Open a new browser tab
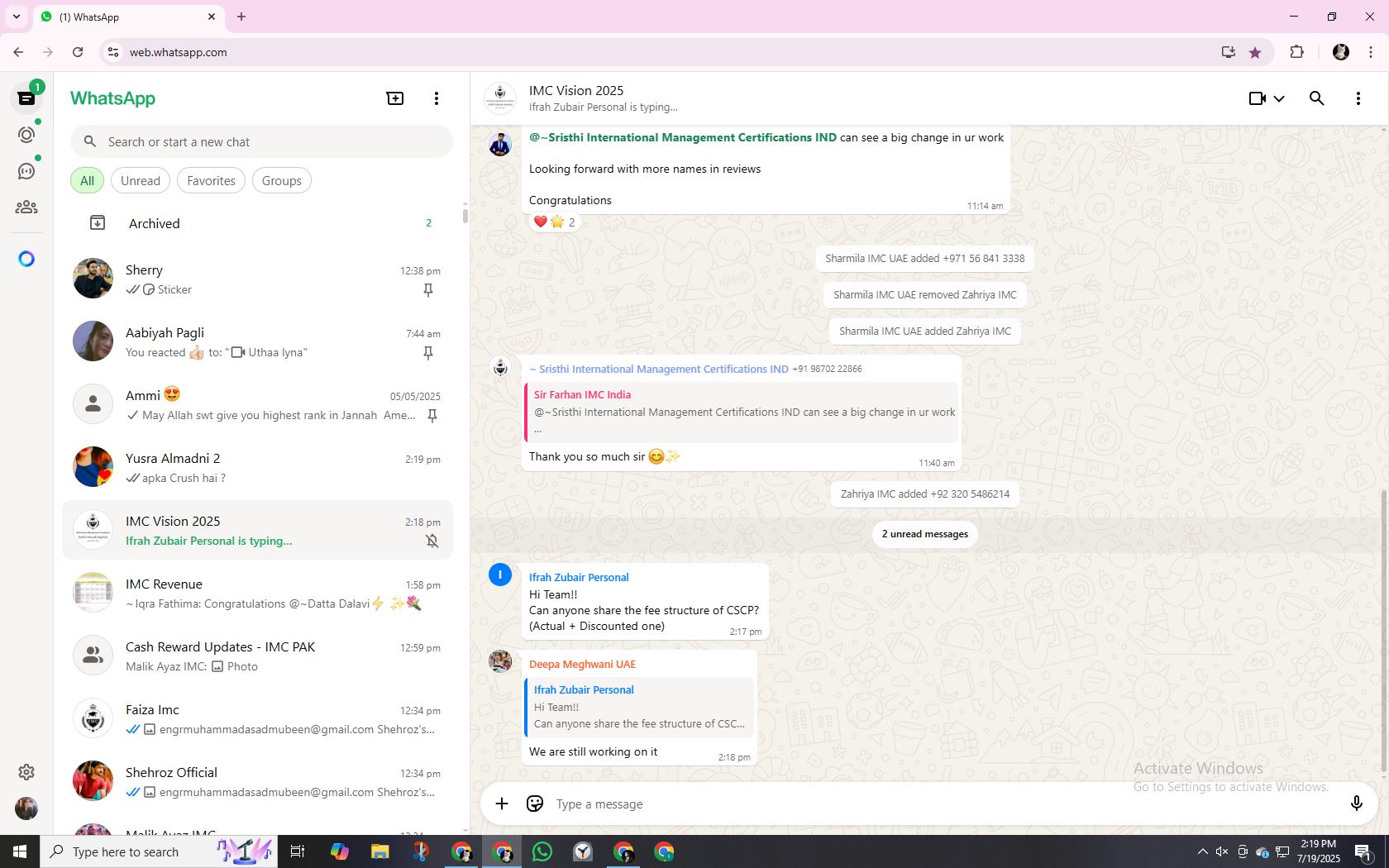The image size is (1389, 868). [x=241, y=17]
